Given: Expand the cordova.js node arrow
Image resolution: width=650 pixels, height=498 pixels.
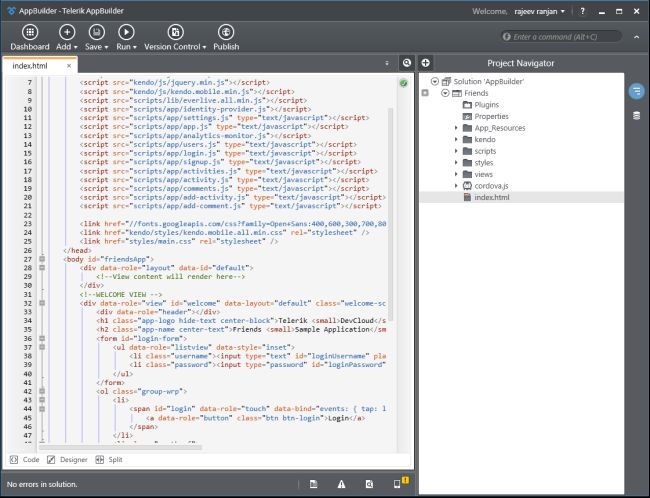Looking at the screenshot, I should [456, 186].
